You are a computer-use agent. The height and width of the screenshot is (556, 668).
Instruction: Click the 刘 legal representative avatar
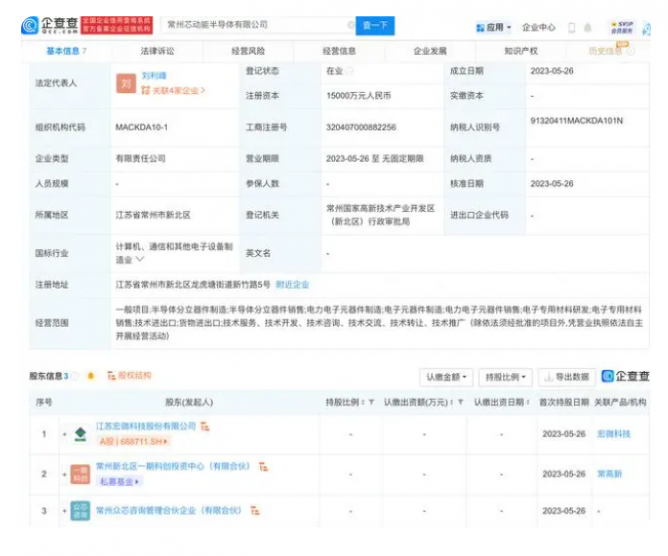click(126, 84)
